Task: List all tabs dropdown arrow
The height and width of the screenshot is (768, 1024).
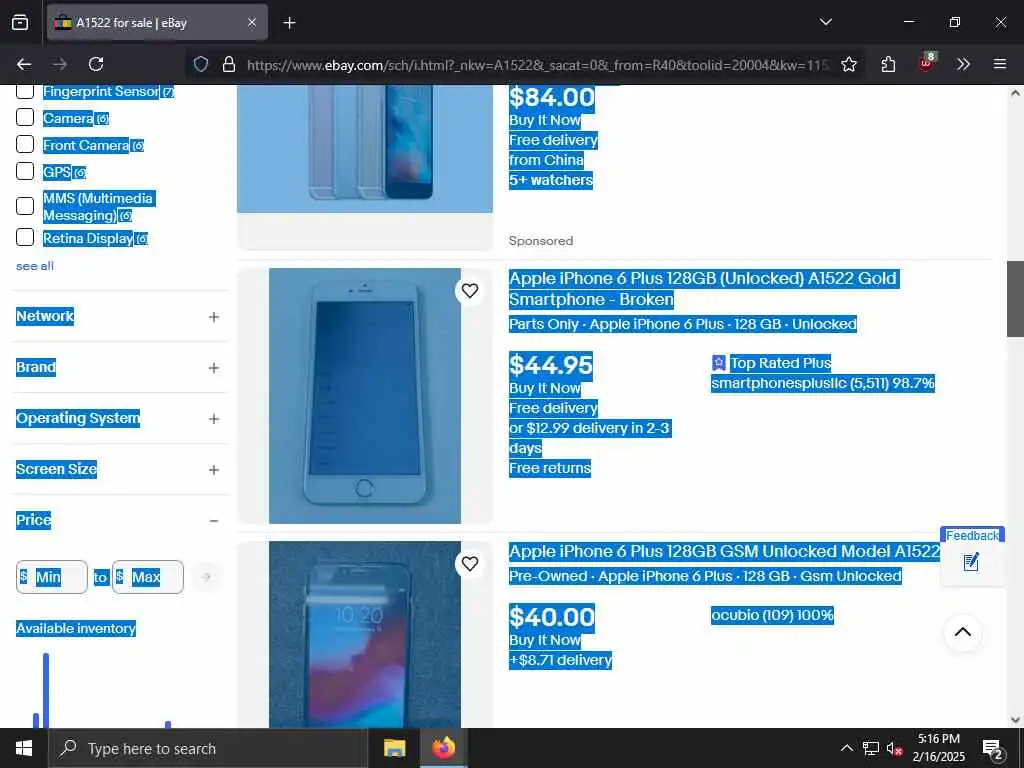Action: pos(825,22)
